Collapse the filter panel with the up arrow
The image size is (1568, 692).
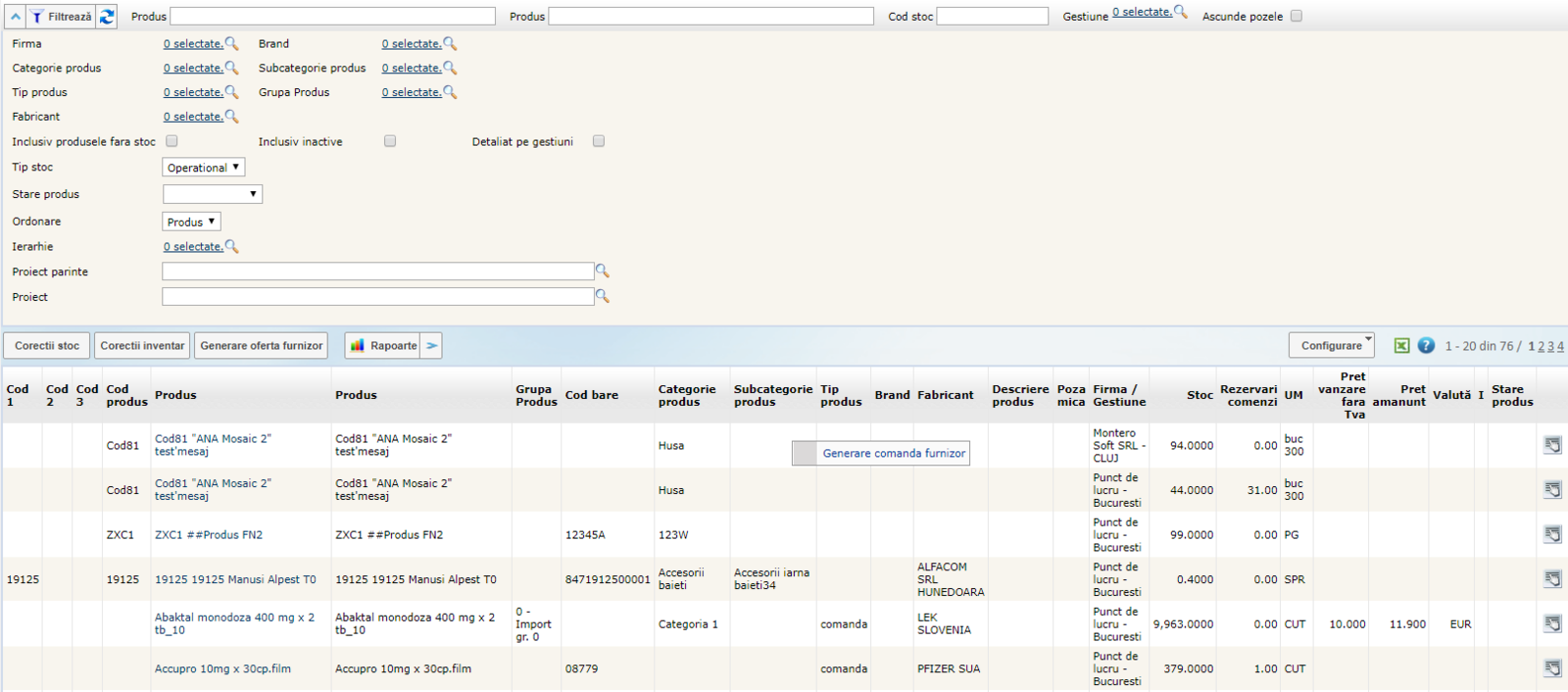pyautogui.click(x=15, y=17)
